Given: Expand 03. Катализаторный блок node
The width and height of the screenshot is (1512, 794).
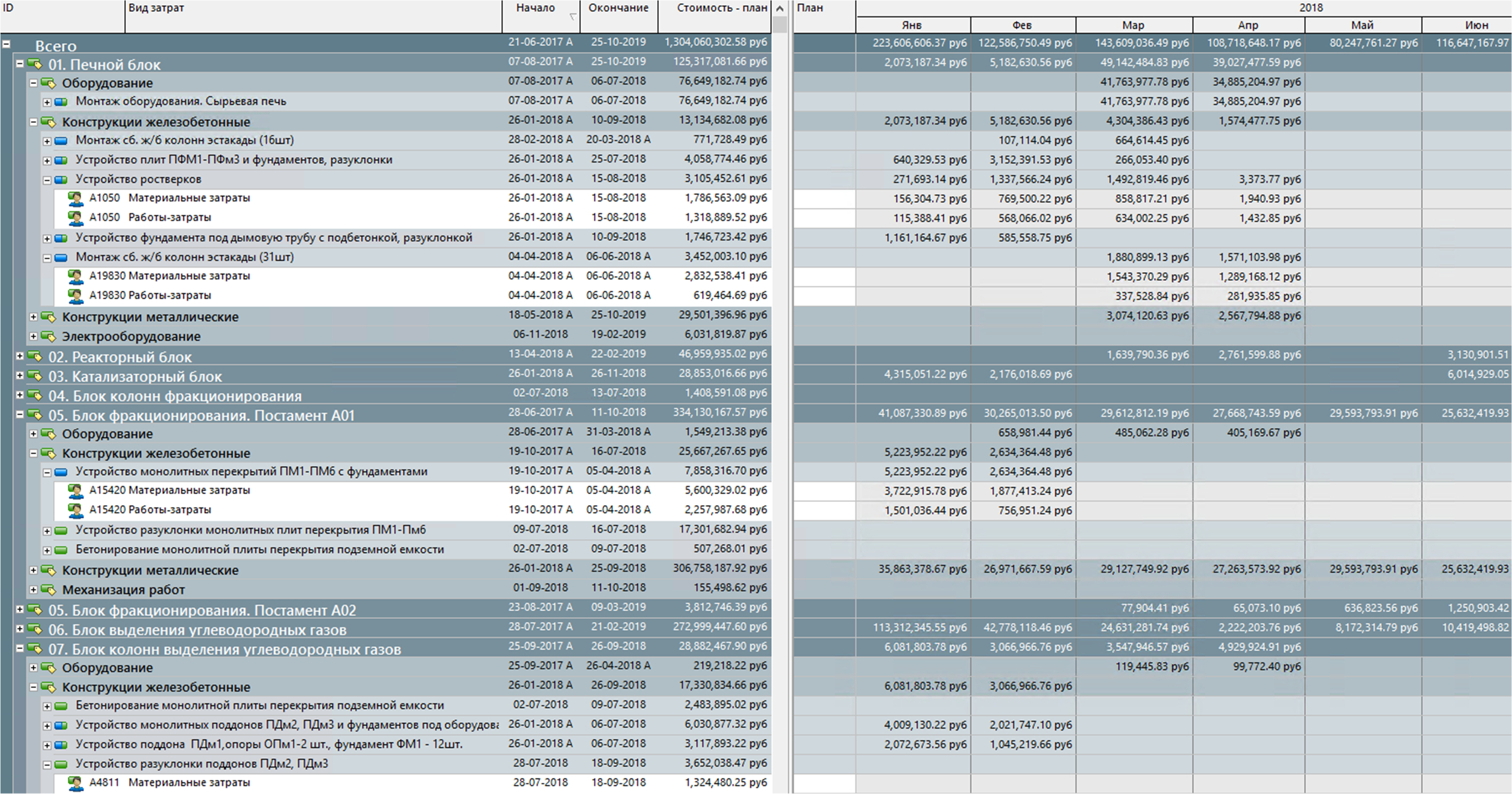Looking at the screenshot, I should (x=20, y=376).
